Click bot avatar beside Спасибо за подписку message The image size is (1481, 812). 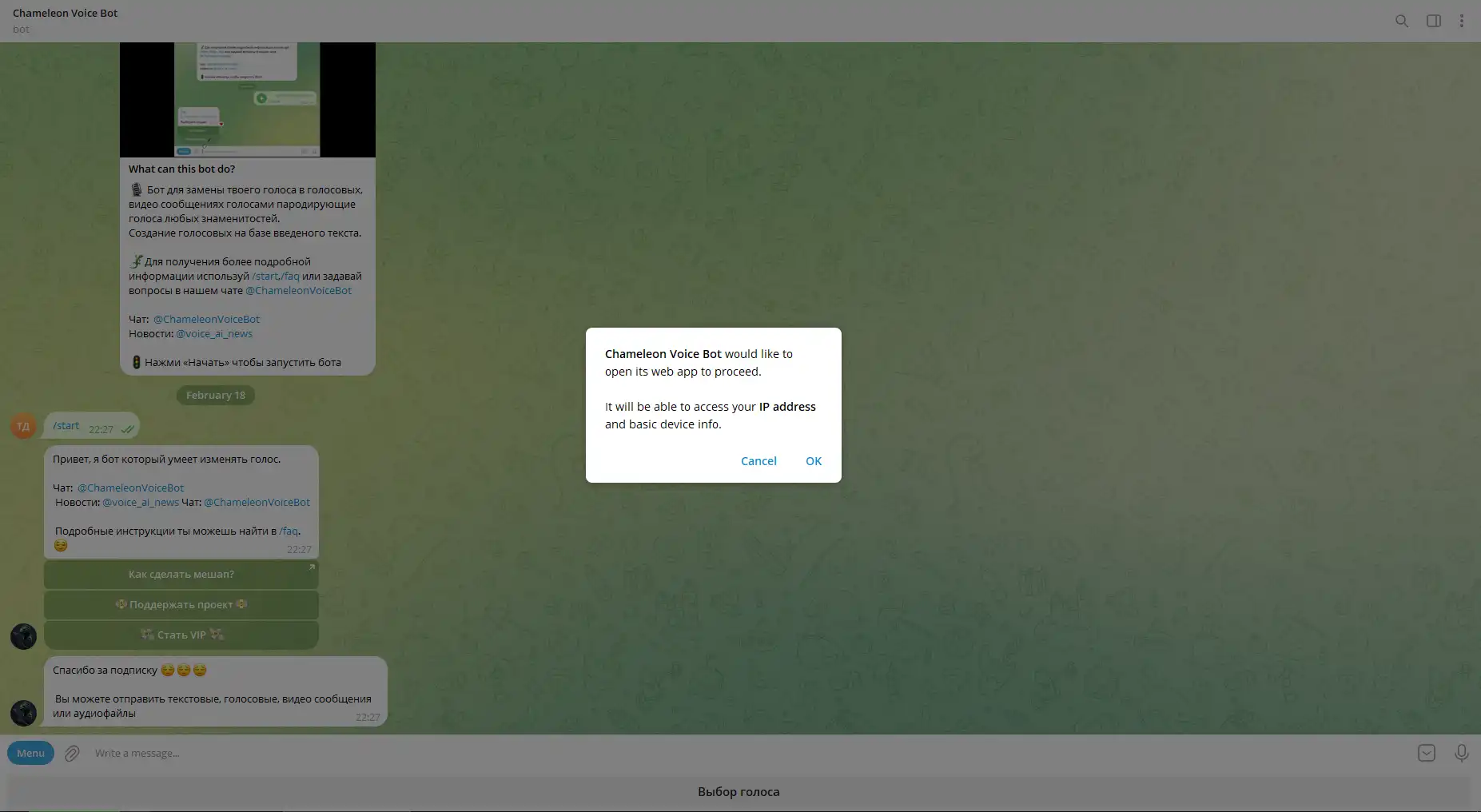coord(23,713)
